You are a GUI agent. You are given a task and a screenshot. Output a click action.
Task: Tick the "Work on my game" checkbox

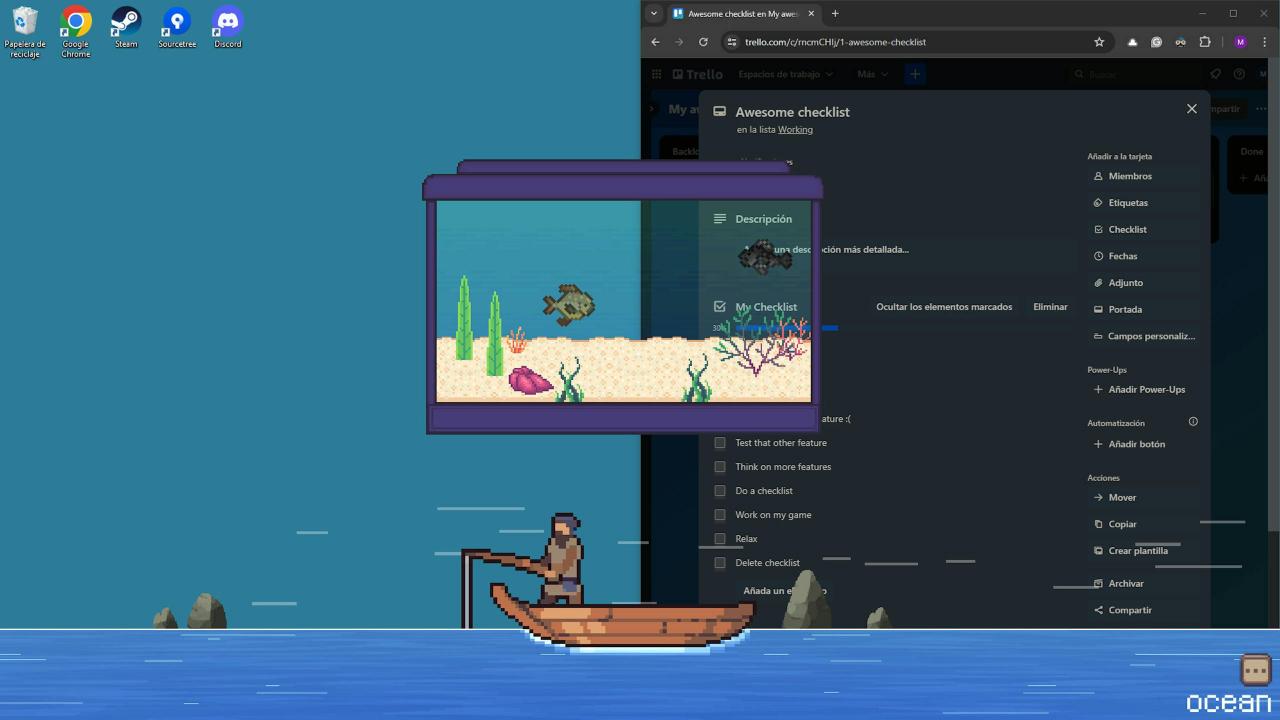pyautogui.click(x=720, y=515)
